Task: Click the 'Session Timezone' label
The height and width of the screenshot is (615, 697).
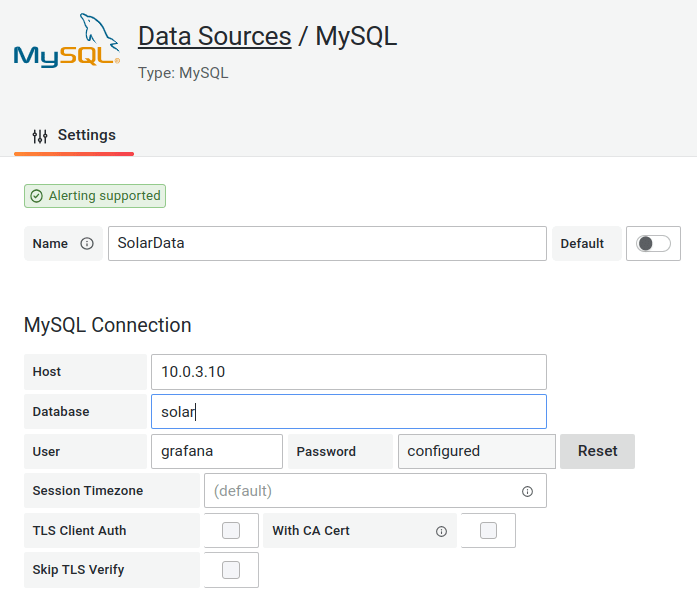Action: (88, 491)
